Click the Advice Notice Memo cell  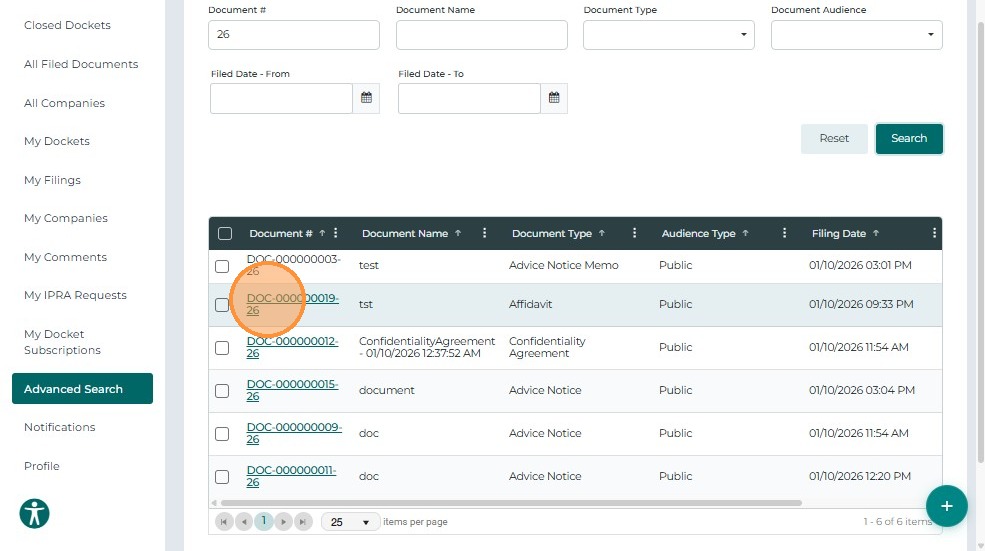563,265
